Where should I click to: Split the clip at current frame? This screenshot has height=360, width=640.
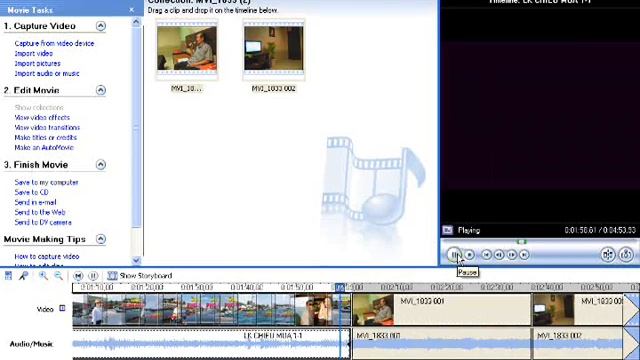[x=608, y=254]
